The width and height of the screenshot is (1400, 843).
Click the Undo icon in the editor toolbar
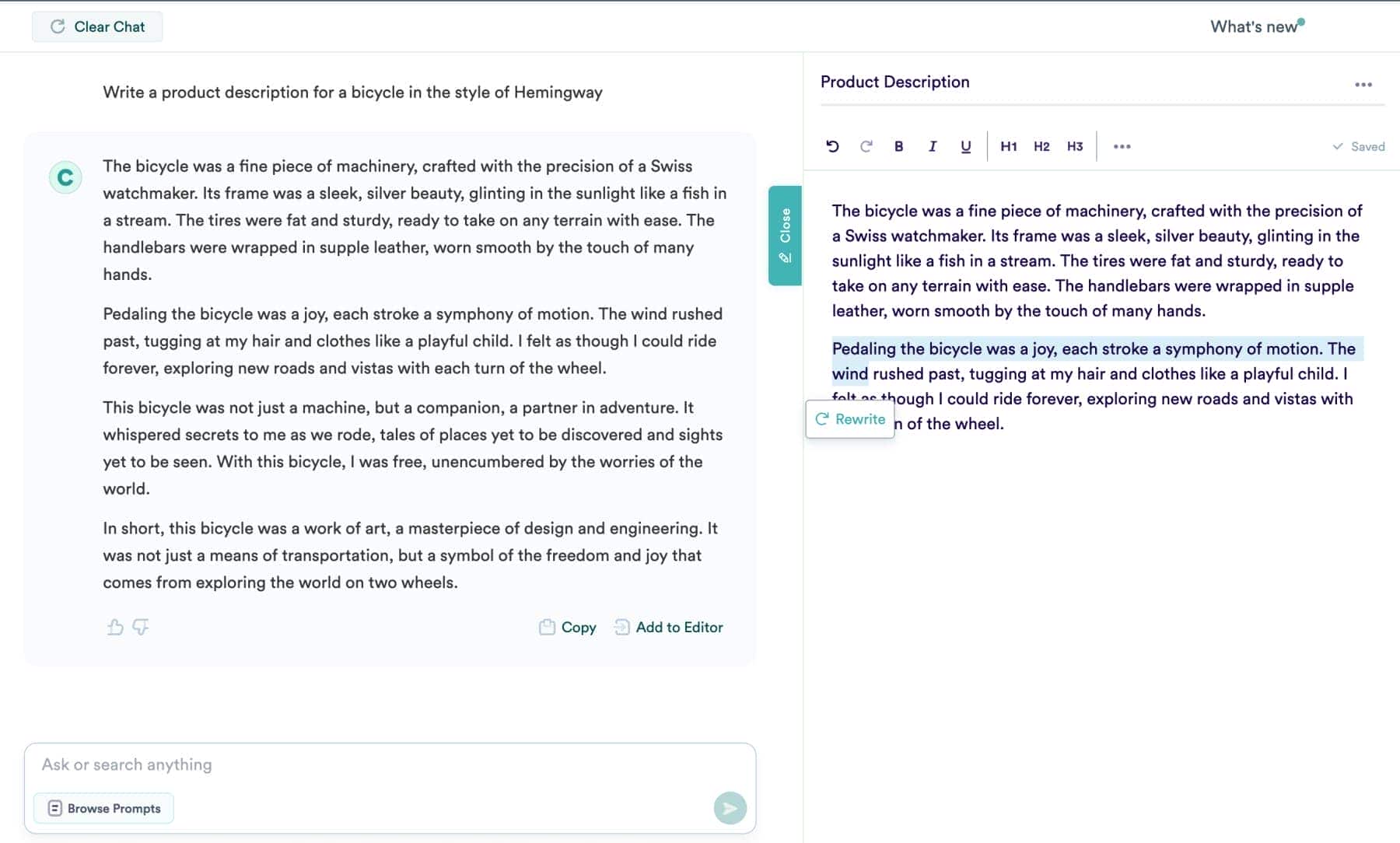click(832, 145)
